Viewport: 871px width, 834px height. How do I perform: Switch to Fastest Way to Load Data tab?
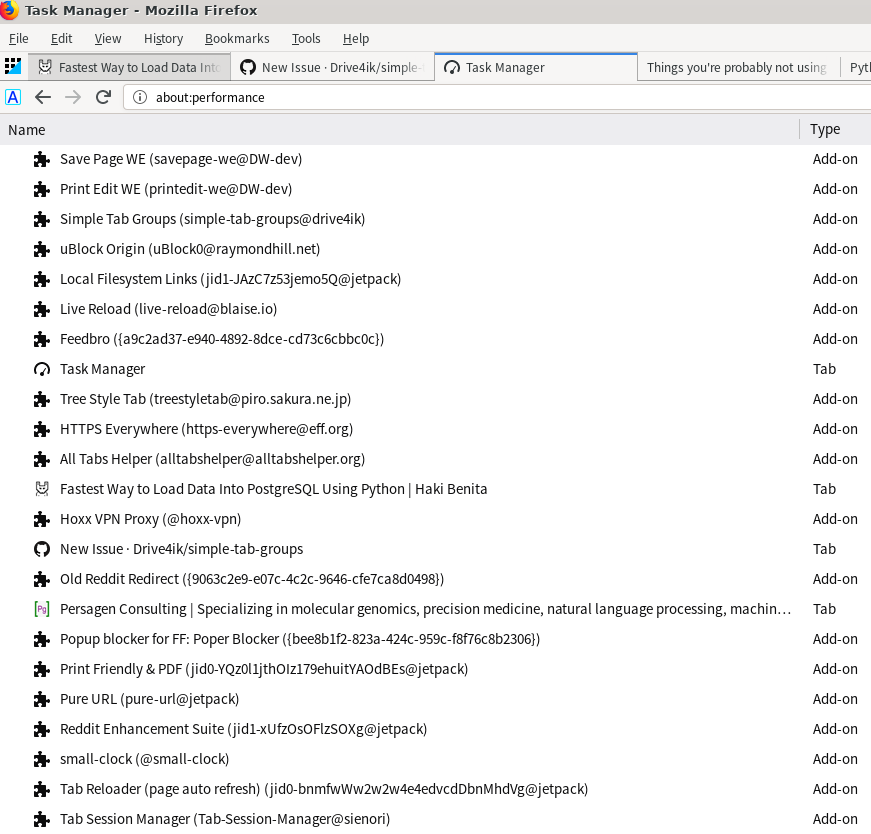click(129, 67)
